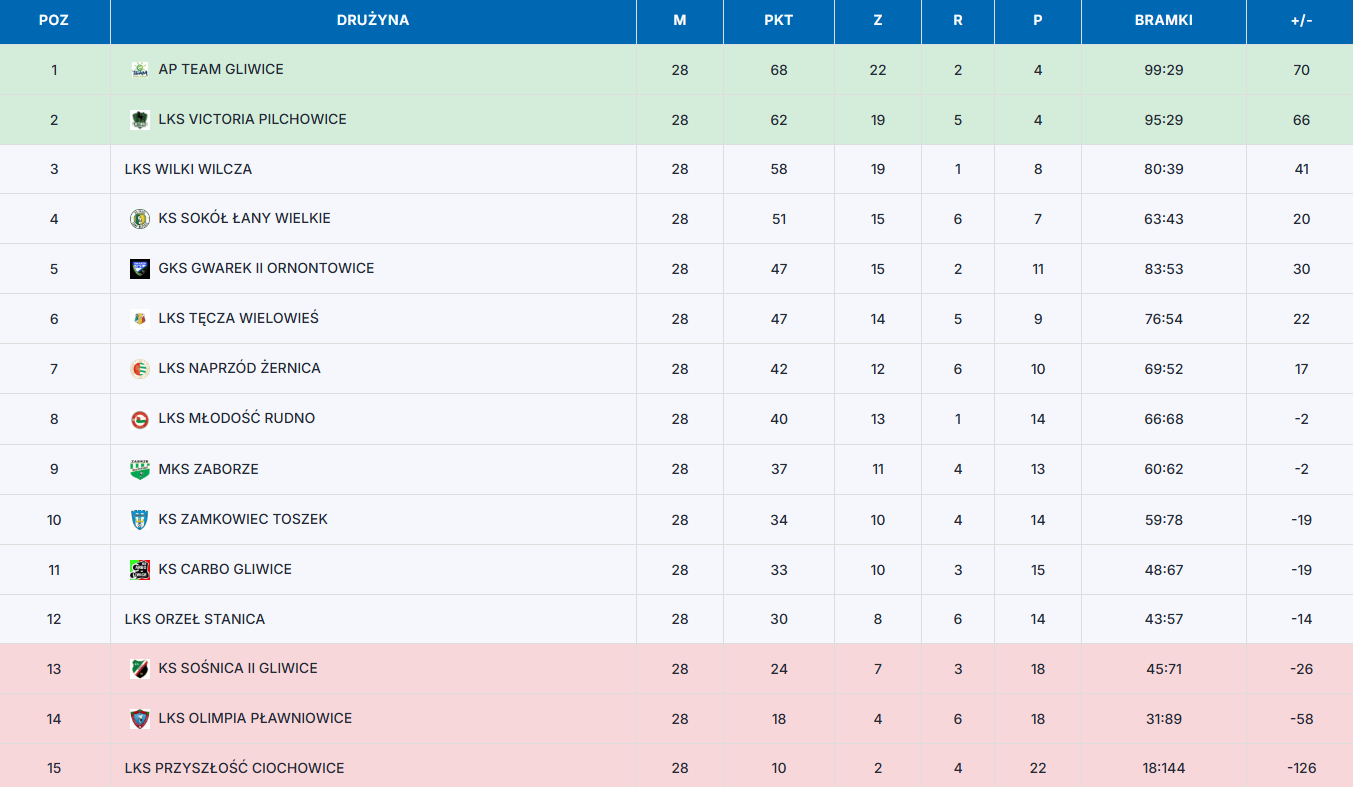Click the MKS Zaborze green logo
This screenshot has height=787, width=1353.
tap(140, 469)
